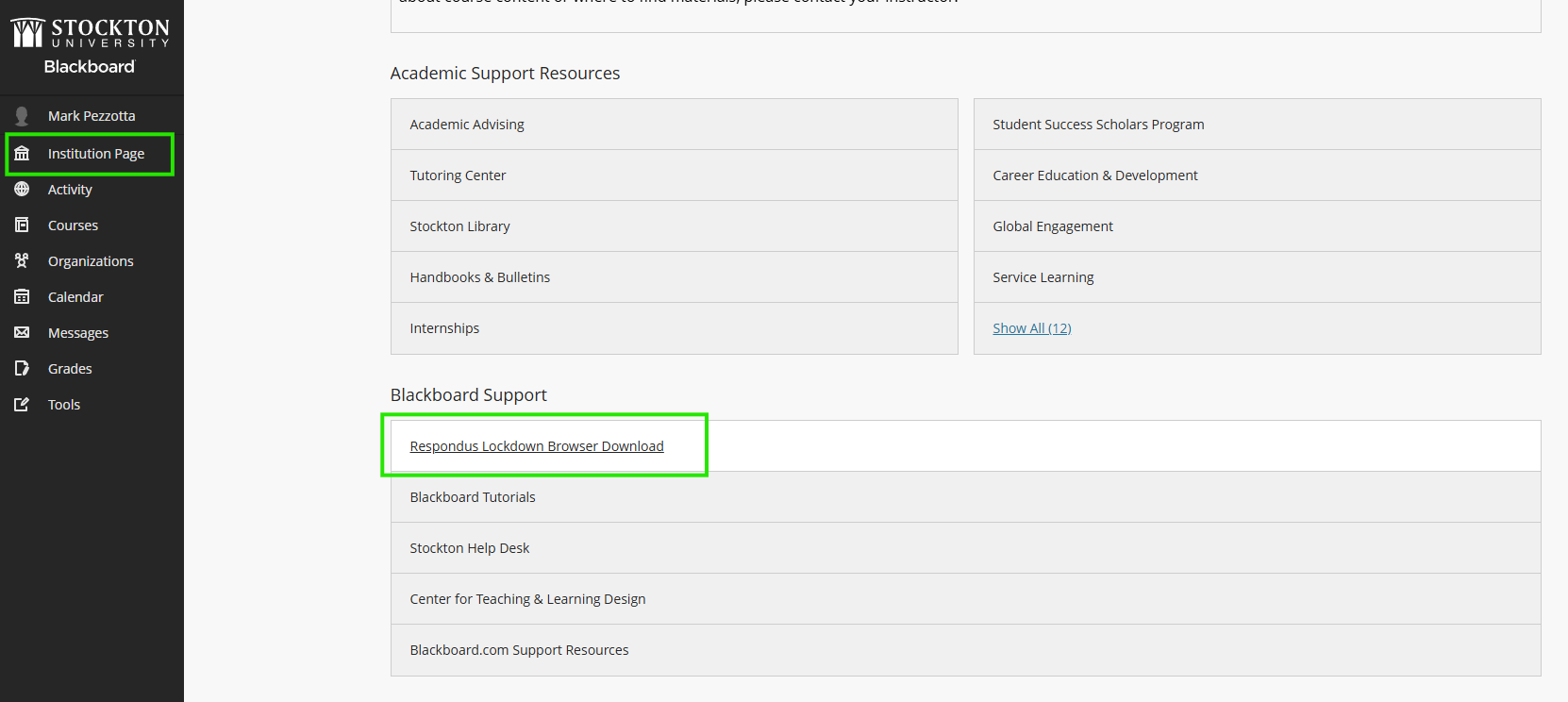The width and height of the screenshot is (1568, 702).
Task: Click the Blackboard wordmark under the logo
Action: [x=90, y=67]
